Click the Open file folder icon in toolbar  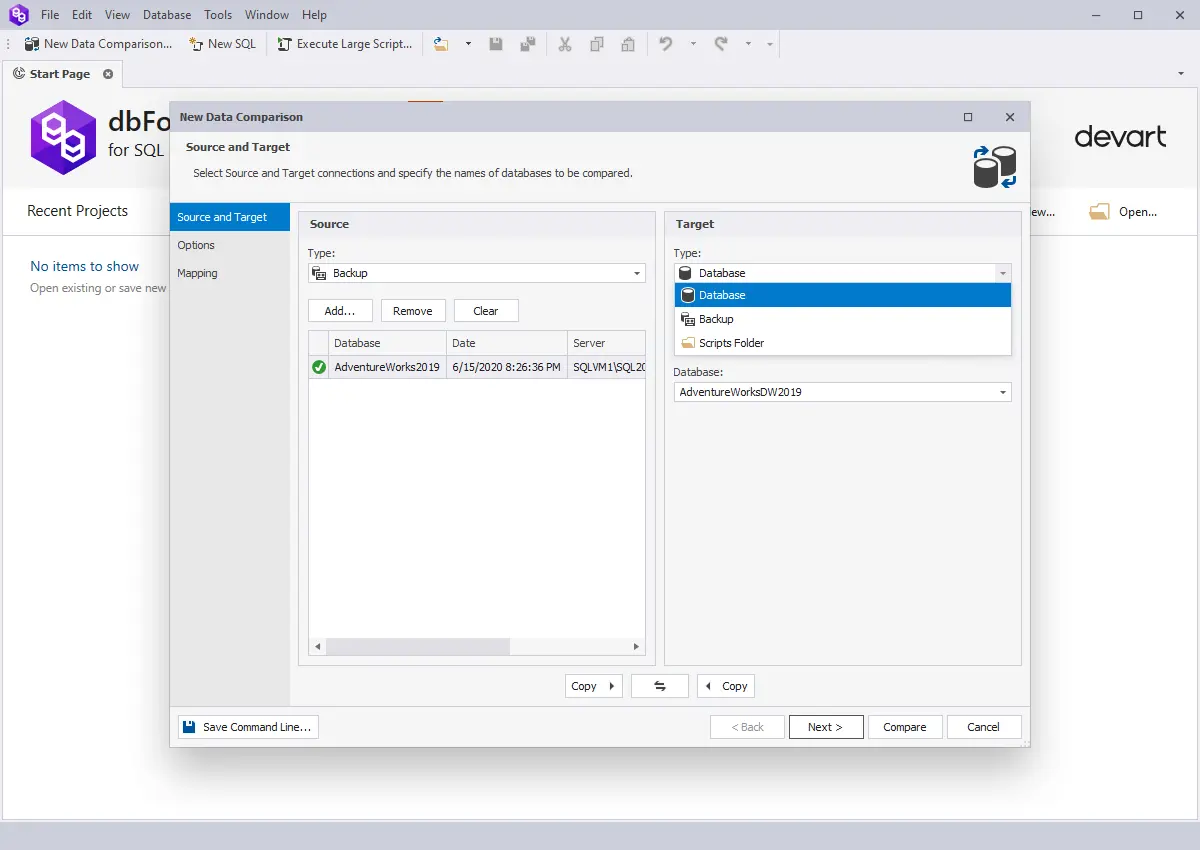pos(441,44)
